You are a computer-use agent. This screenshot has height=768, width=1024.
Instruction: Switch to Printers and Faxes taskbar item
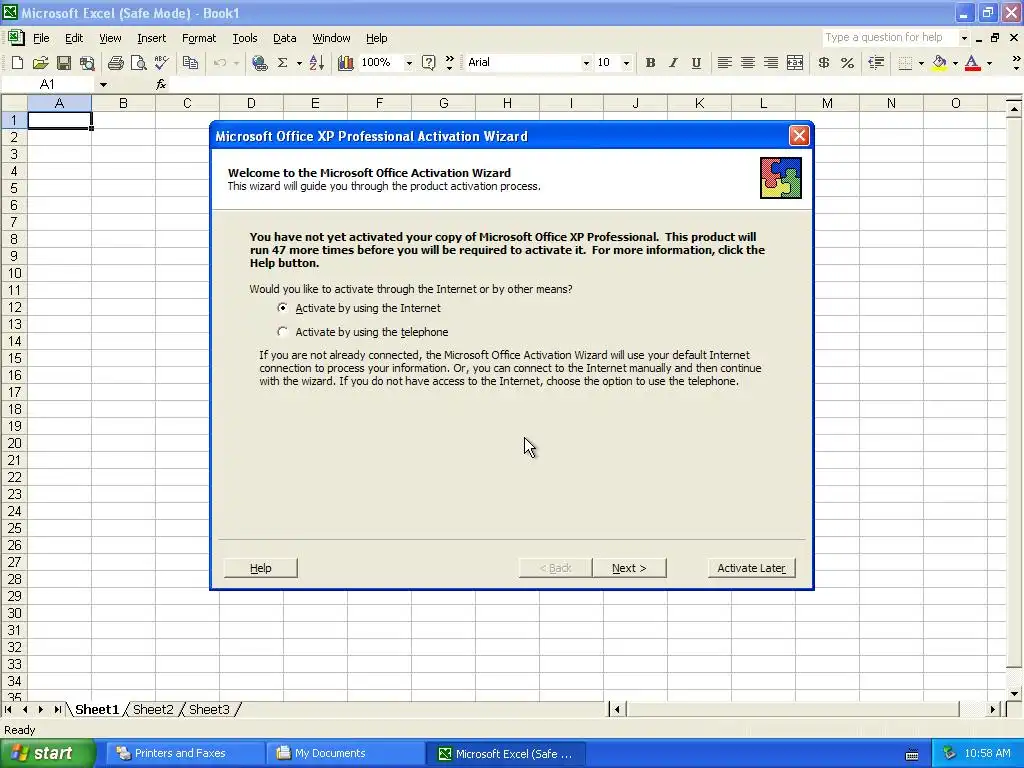click(185, 753)
